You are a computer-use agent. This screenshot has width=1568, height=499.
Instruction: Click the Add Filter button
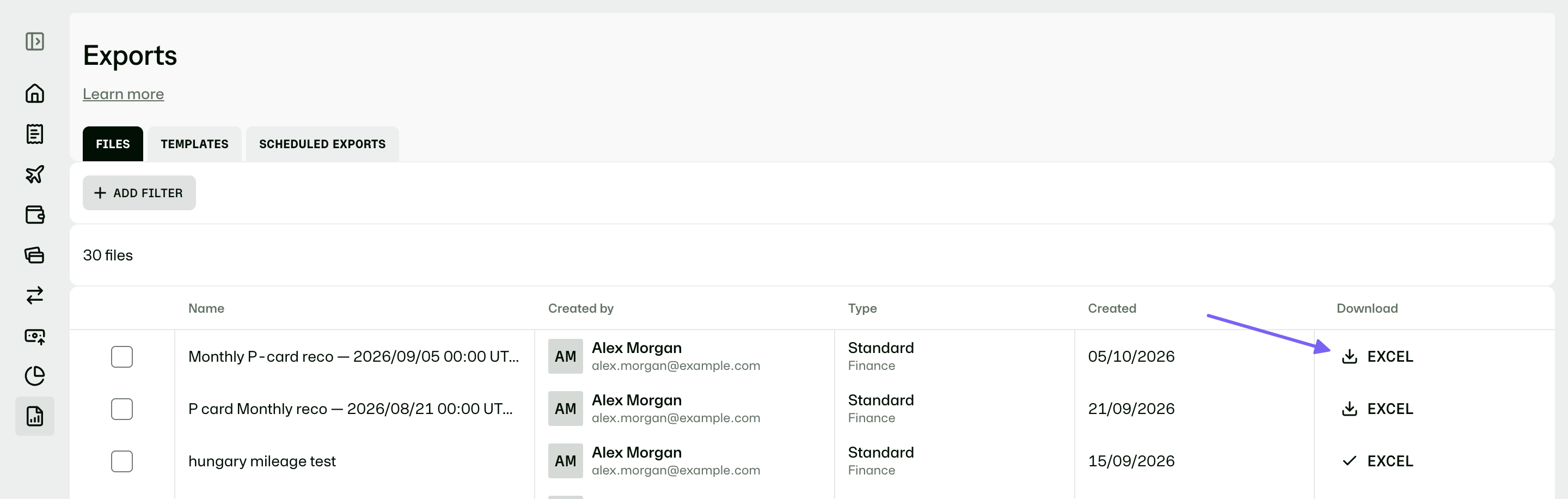[x=139, y=193]
